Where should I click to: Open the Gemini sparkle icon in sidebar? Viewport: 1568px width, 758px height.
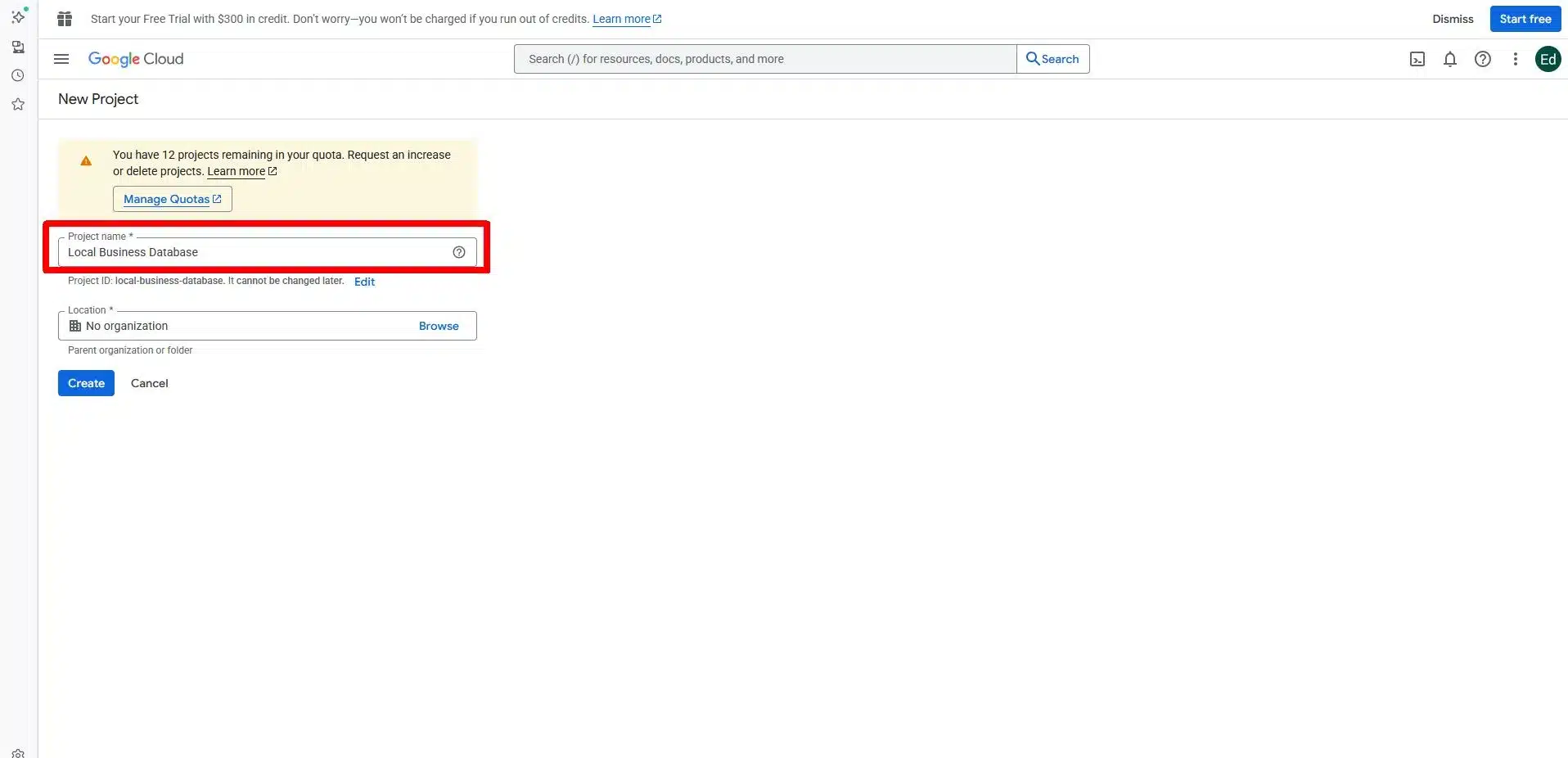point(18,16)
